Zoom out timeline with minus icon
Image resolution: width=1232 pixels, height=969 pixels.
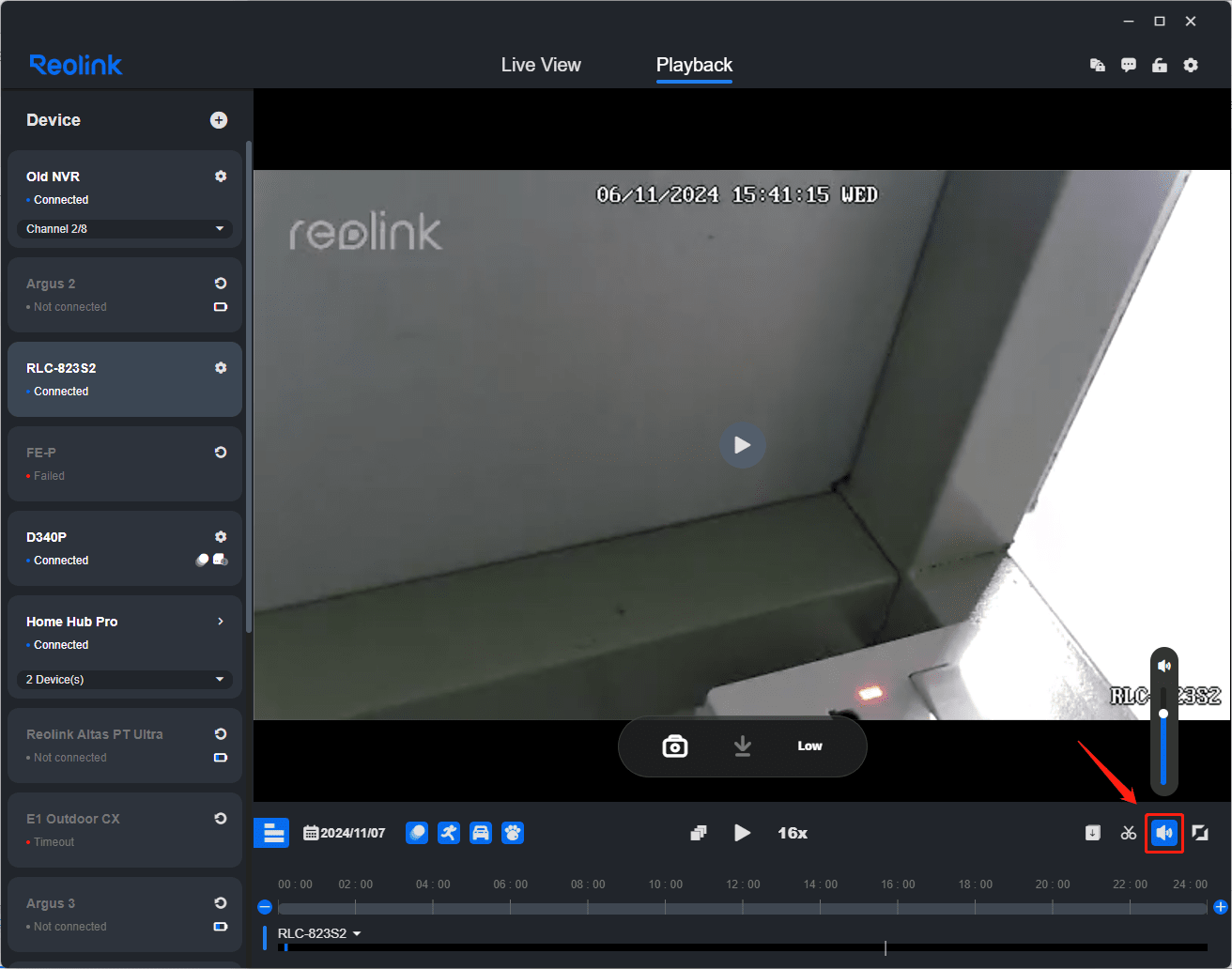pyautogui.click(x=265, y=907)
